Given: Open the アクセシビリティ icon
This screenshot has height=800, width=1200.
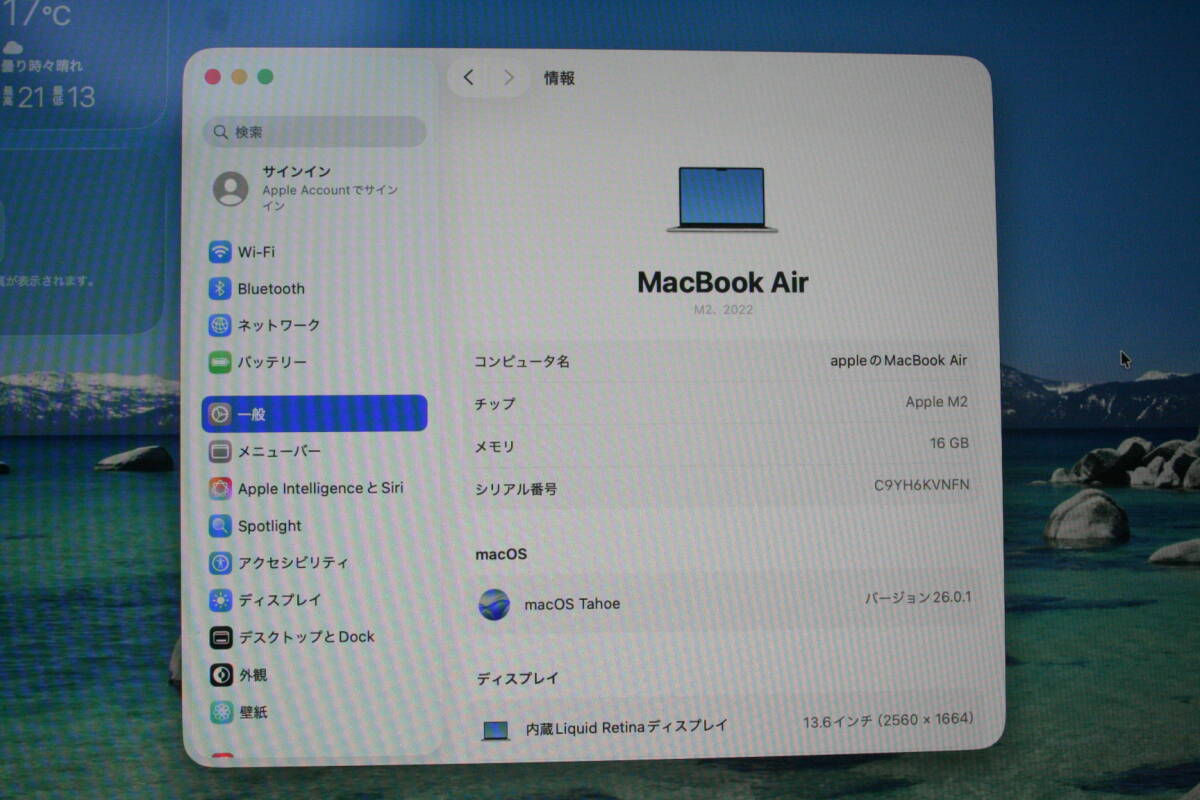Looking at the screenshot, I should click(x=220, y=563).
